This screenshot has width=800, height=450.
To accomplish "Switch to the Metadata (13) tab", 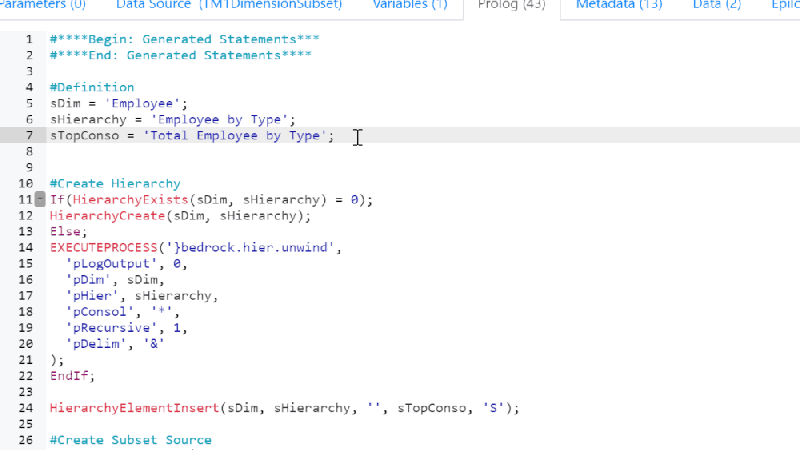I will [x=619, y=5].
